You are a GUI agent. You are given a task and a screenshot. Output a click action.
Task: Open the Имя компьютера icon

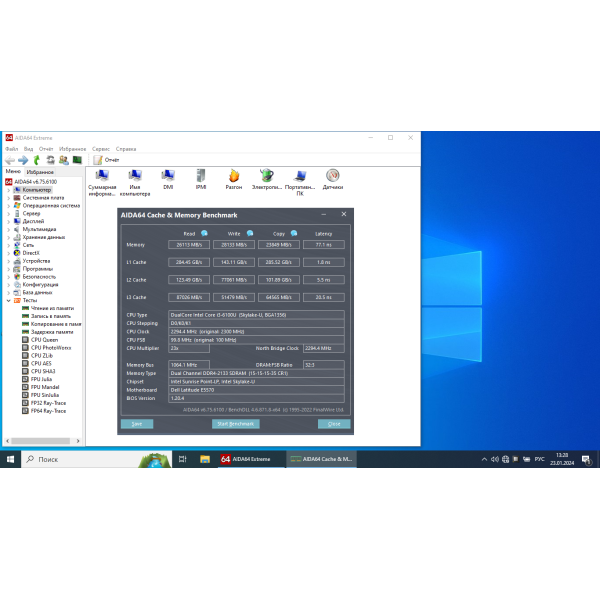[x=135, y=183]
